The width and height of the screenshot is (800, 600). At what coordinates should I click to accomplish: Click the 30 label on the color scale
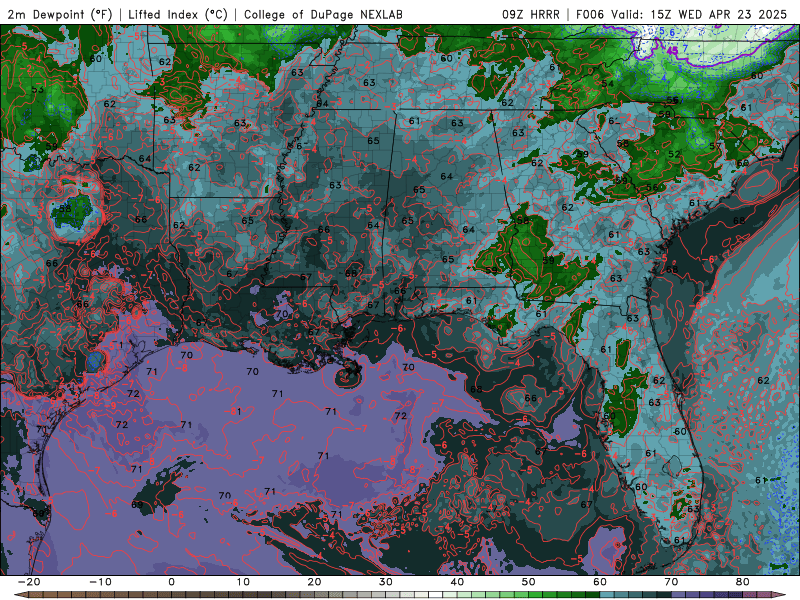pos(386,582)
